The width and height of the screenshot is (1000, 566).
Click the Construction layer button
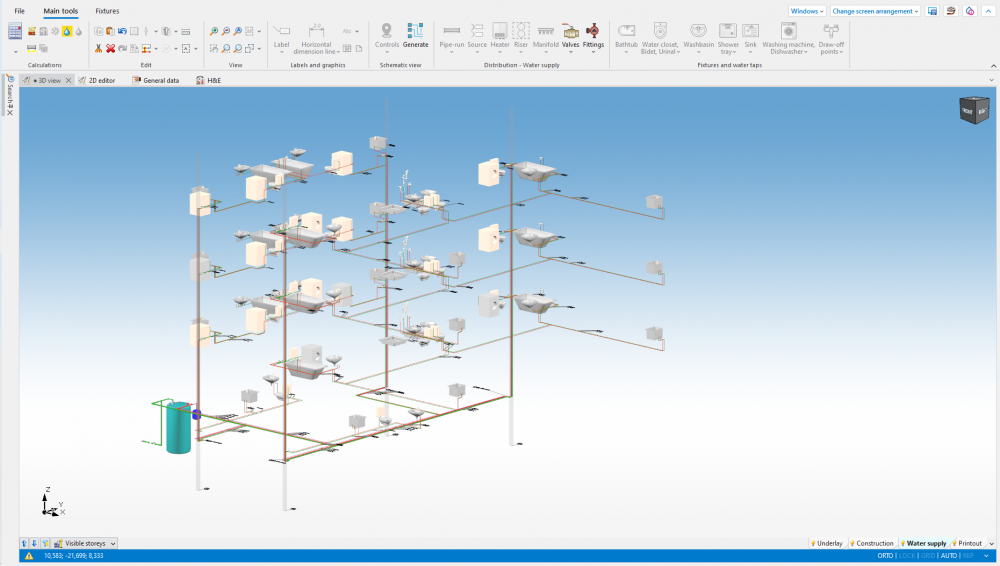tap(871, 543)
